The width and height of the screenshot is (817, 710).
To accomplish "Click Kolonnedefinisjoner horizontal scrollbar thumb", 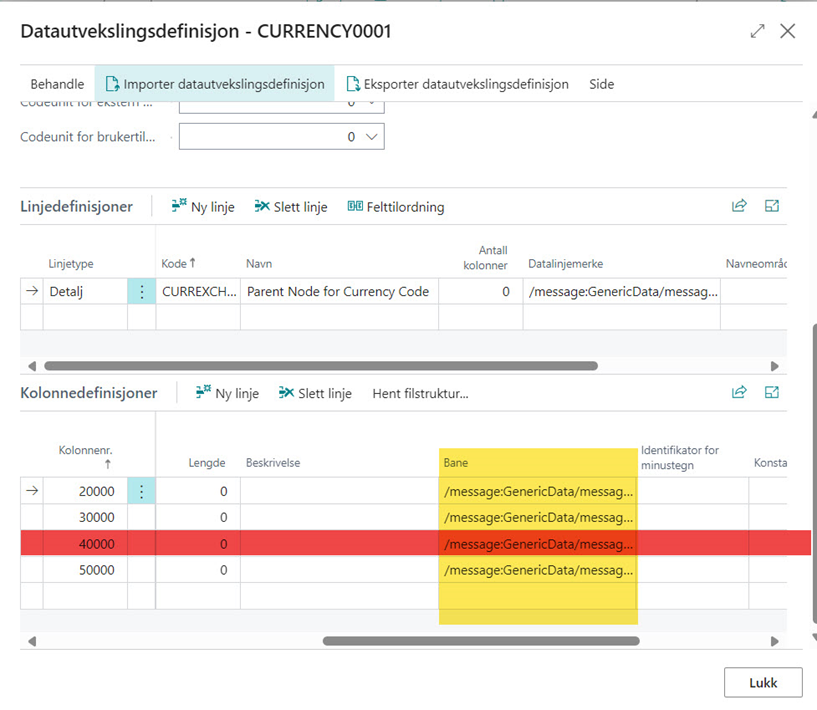I will point(481,641).
